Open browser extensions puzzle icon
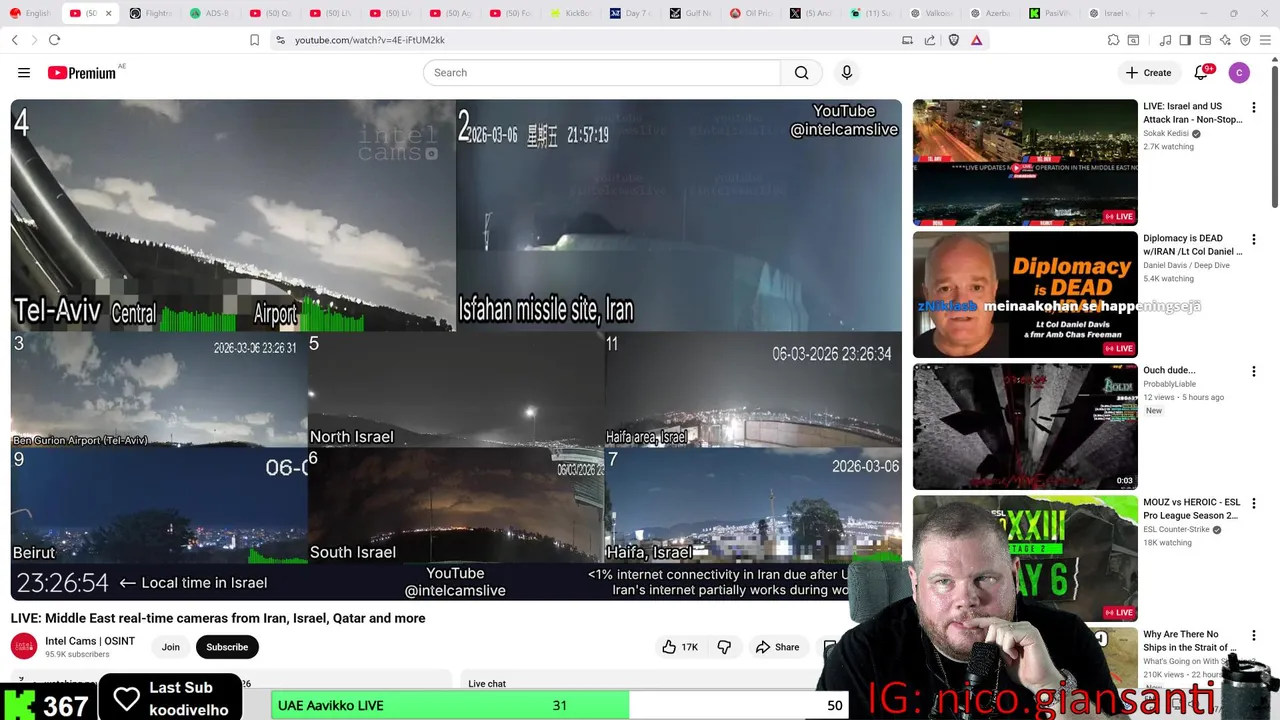1280x720 pixels. (1113, 40)
